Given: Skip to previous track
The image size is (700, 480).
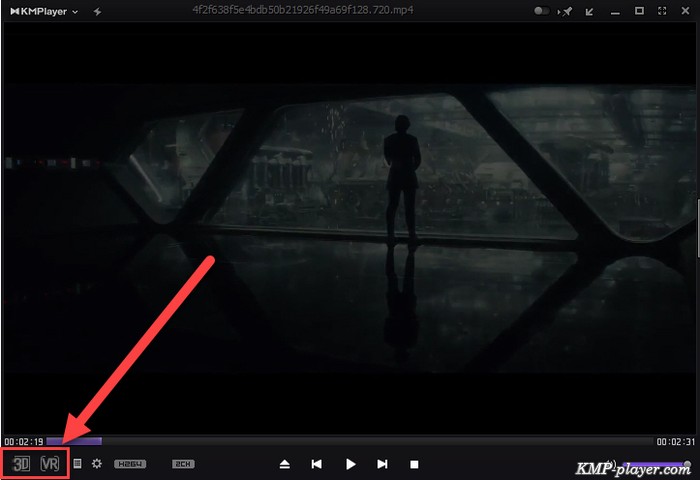Looking at the screenshot, I should pyautogui.click(x=317, y=464).
